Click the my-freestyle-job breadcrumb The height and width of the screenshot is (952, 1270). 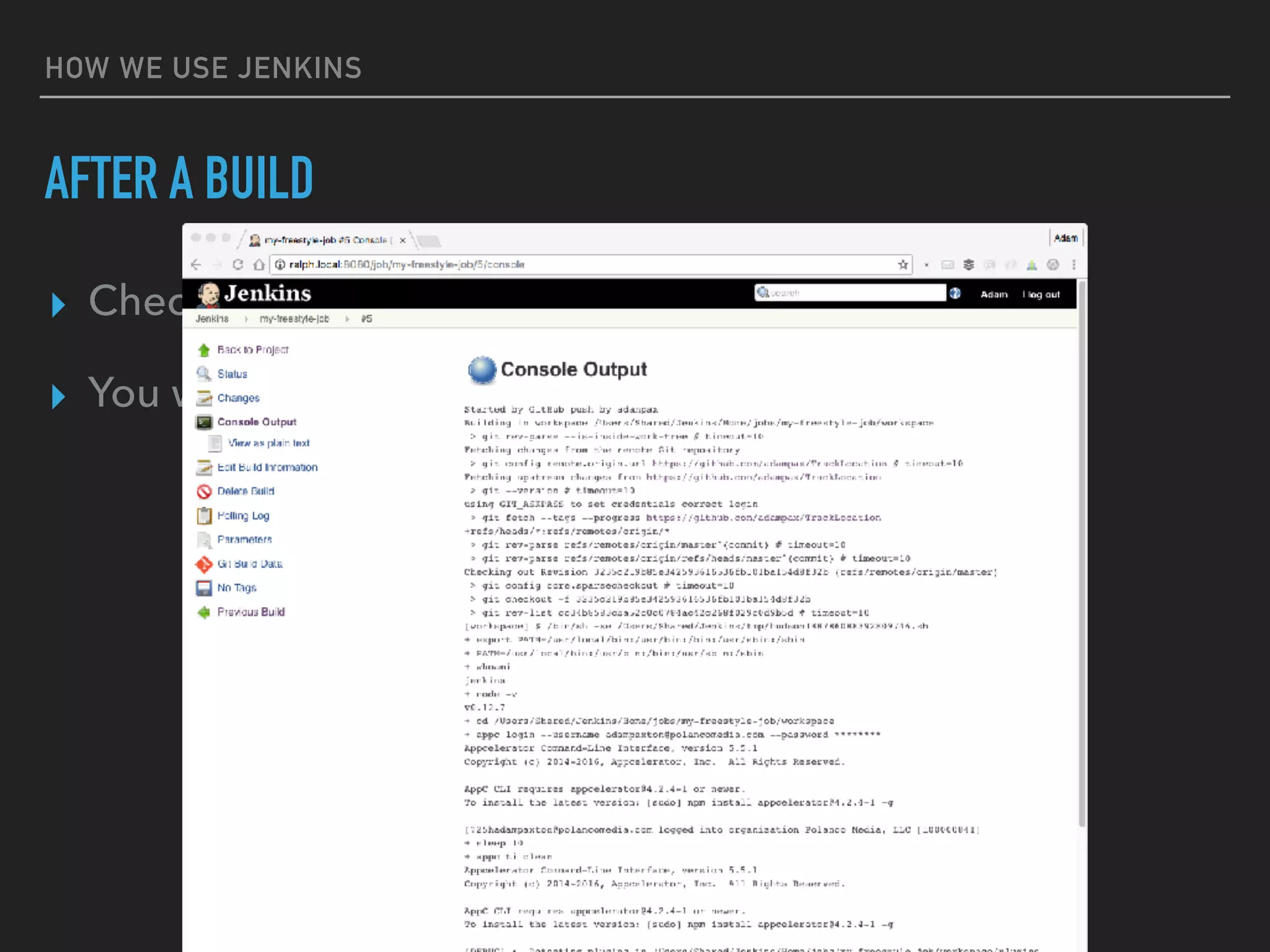click(x=294, y=319)
